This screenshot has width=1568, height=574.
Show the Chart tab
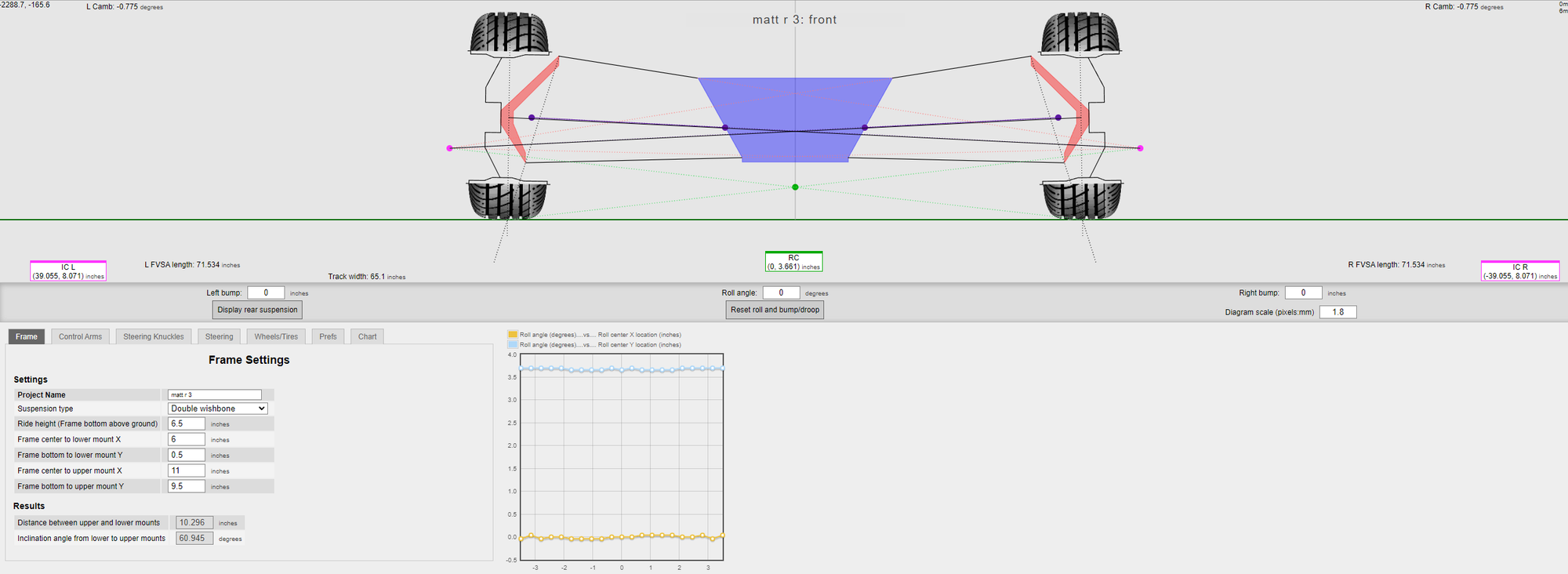coord(367,337)
